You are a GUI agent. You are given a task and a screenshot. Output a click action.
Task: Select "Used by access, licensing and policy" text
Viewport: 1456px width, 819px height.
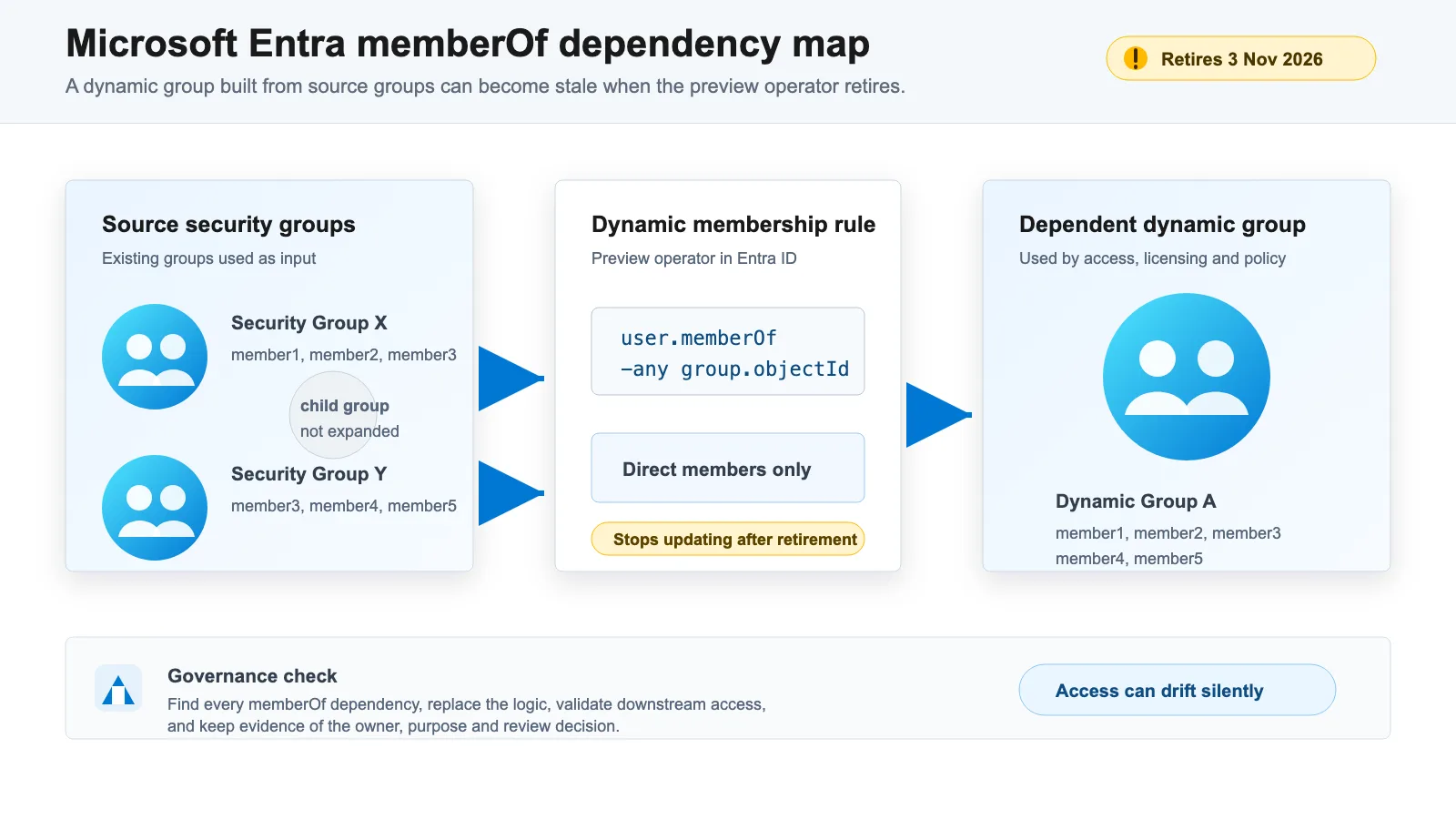tap(1152, 258)
